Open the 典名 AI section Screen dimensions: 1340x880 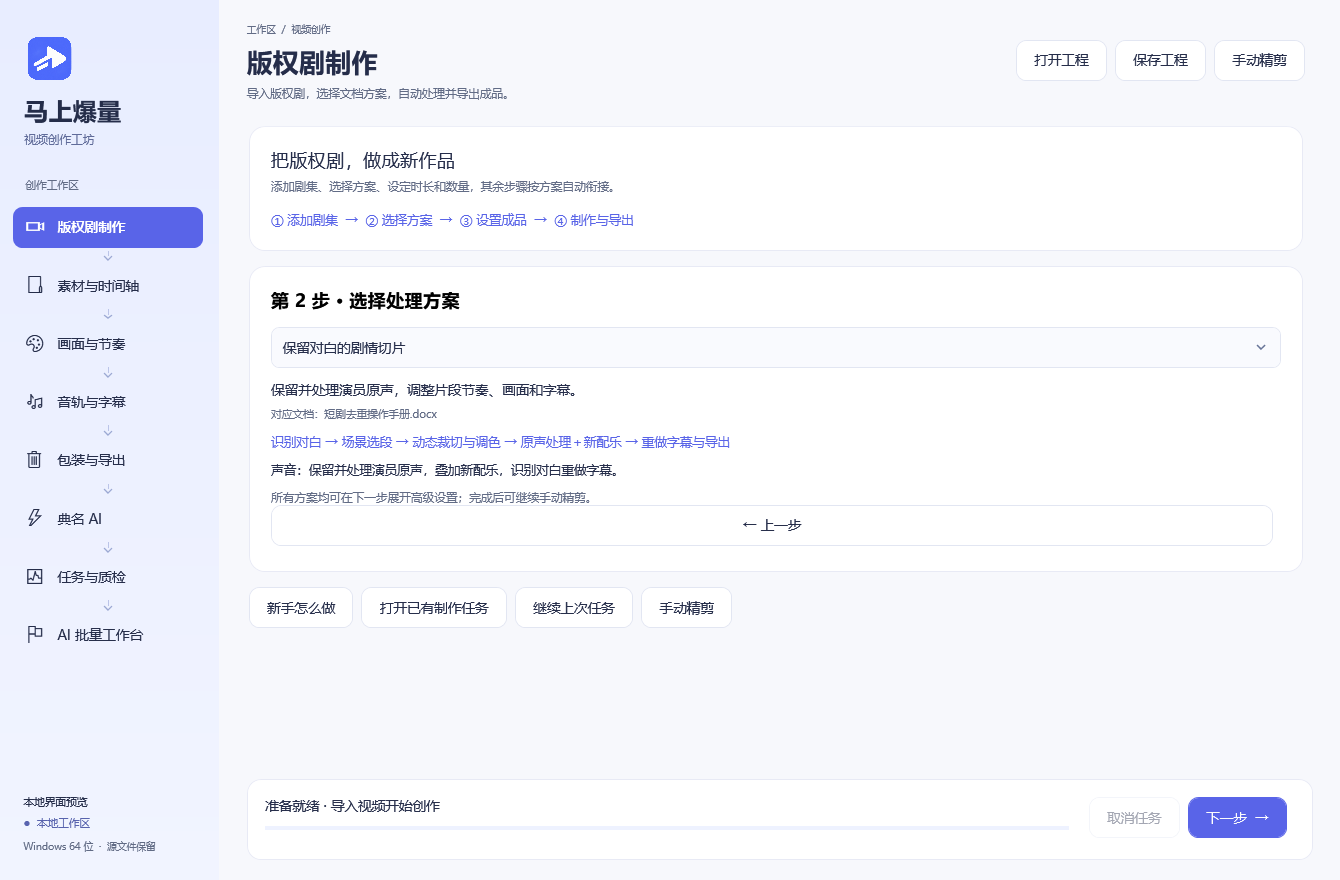click(x=108, y=518)
